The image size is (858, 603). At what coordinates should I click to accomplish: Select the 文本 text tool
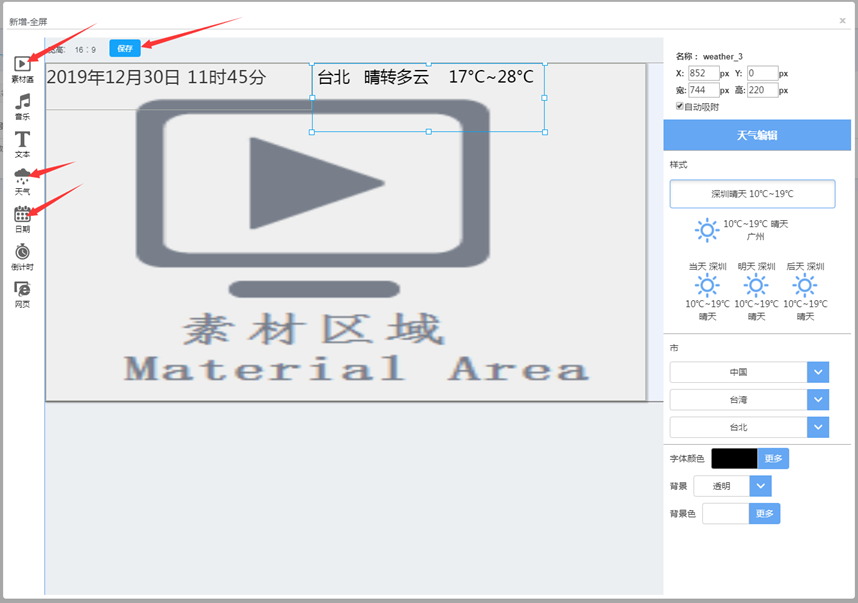(22, 144)
